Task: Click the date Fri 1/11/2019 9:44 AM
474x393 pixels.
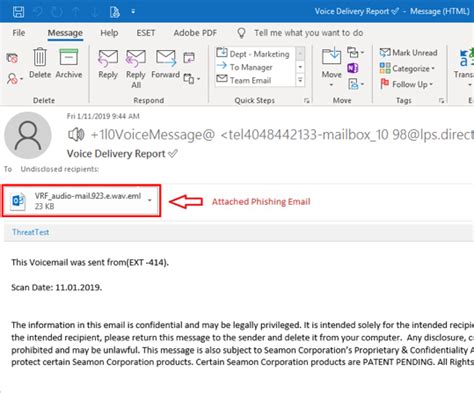Action: [103, 116]
